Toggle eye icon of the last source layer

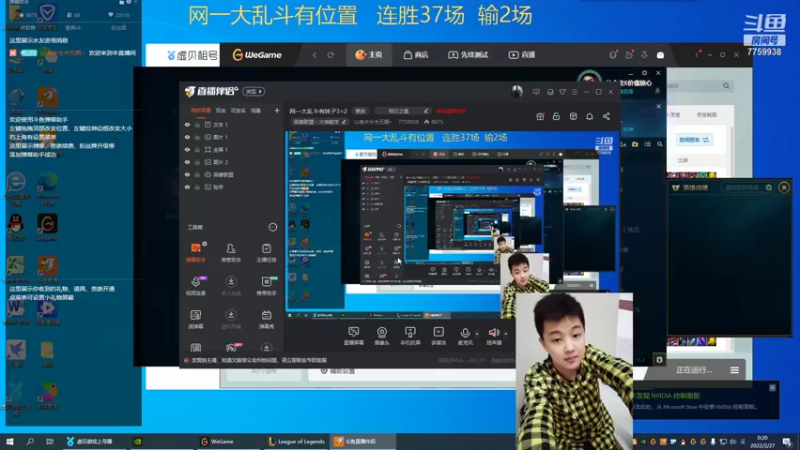[187, 187]
